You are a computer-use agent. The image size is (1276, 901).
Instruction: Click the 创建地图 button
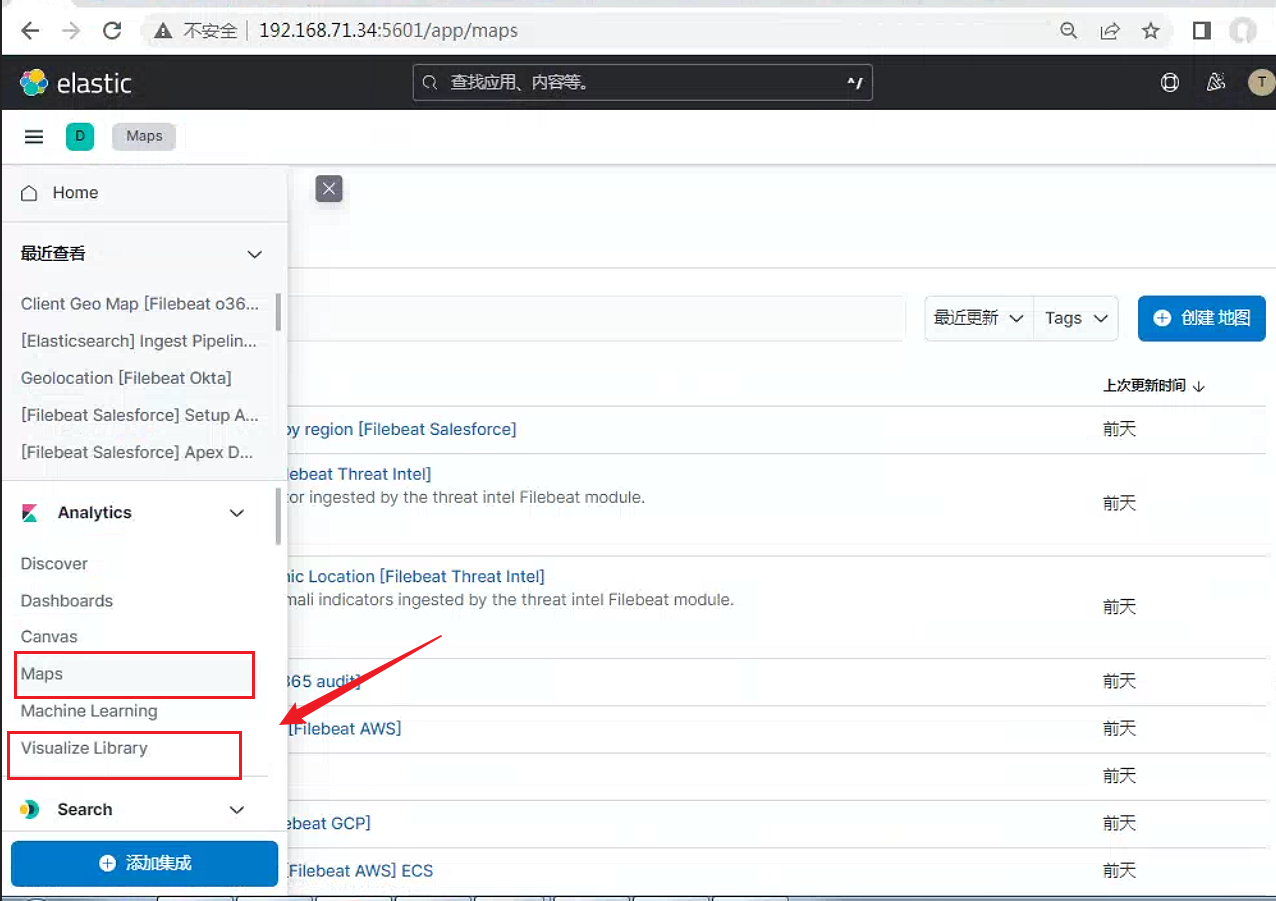pyautogui.click(x=1202, y=318)
